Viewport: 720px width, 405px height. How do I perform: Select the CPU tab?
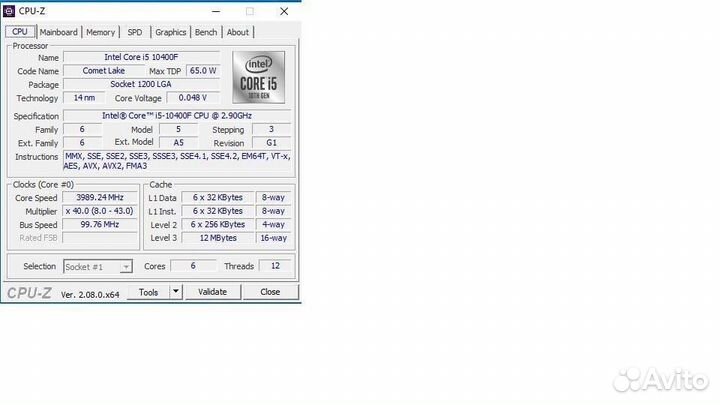click(19, 32)
